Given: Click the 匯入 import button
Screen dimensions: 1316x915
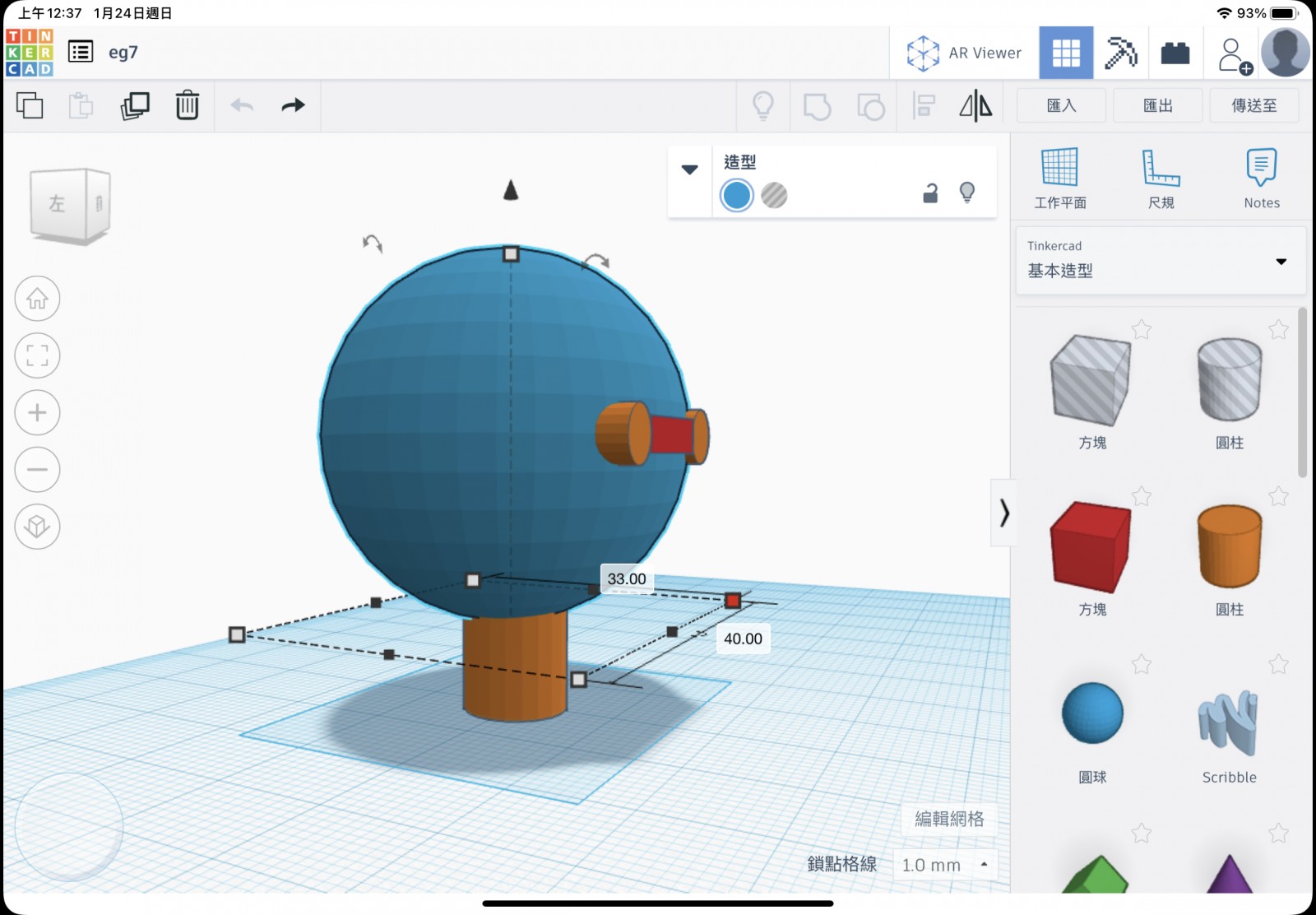Looking at the screenshot, I should pos(1061,105).
